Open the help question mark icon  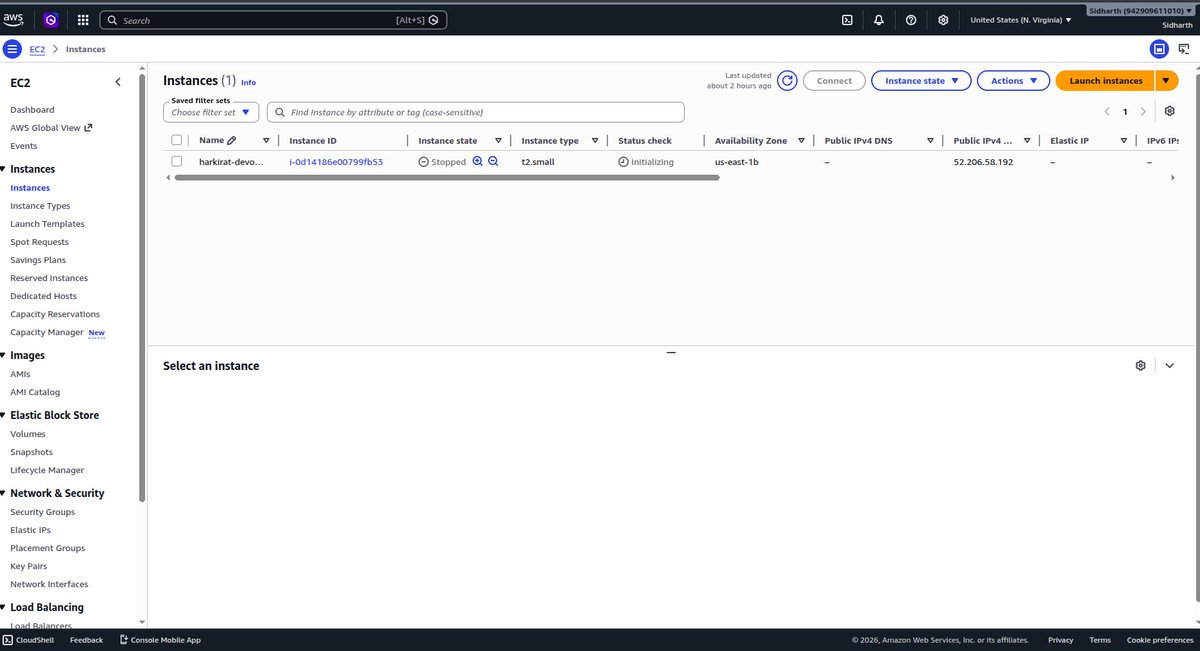coord(911,19)
